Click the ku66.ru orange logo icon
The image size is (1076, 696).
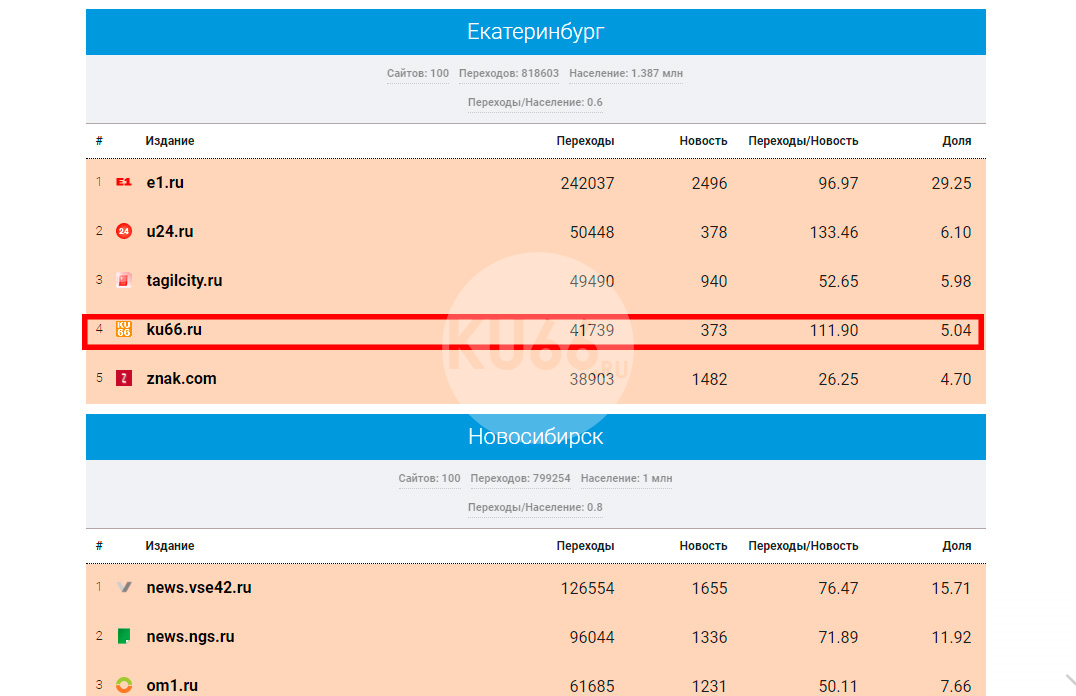(124, 329)
